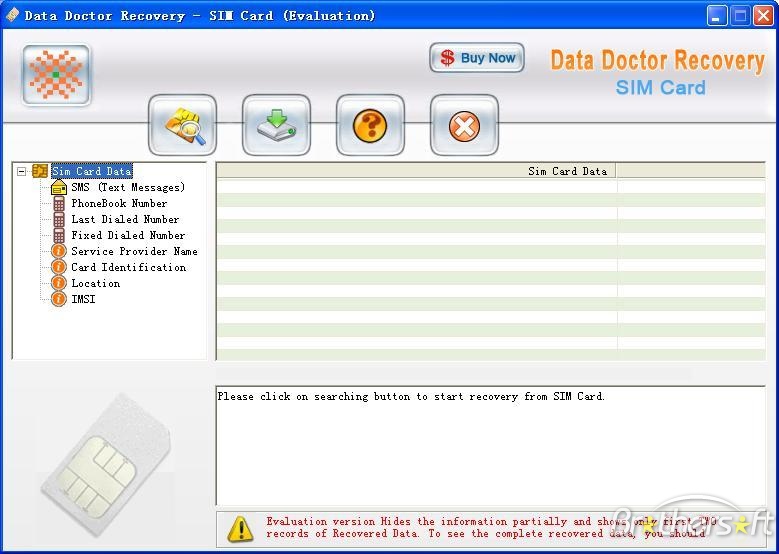Click the Buy Now button
Viewport: 779px width, 554px height.
point(477,58)
